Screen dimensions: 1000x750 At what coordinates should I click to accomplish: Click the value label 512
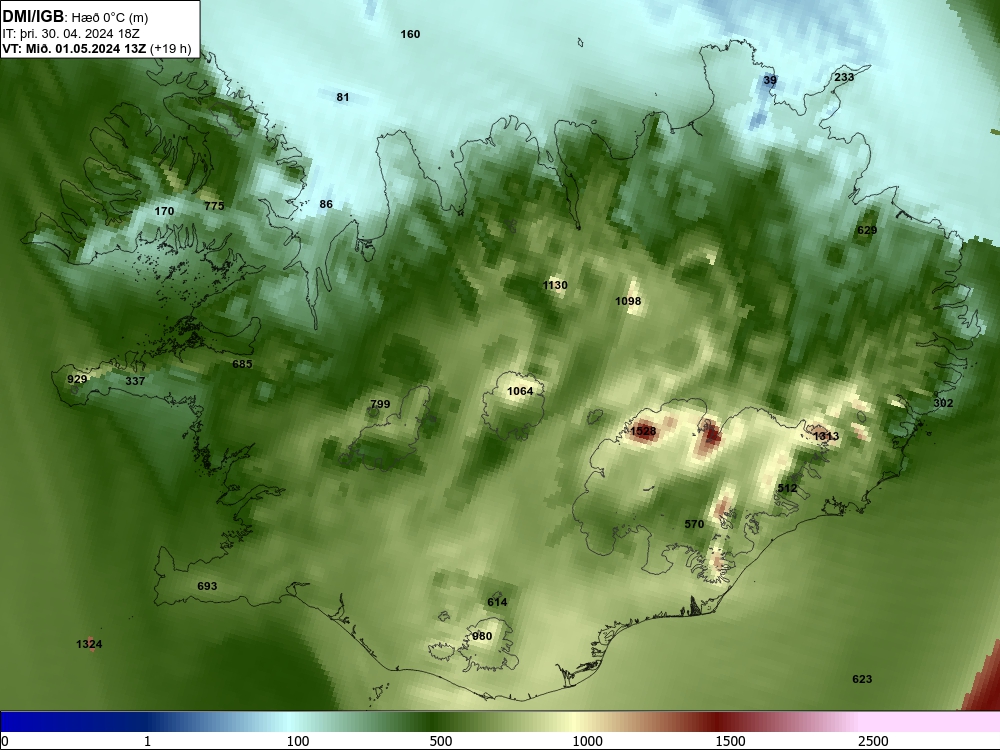[x=787, y=489]
